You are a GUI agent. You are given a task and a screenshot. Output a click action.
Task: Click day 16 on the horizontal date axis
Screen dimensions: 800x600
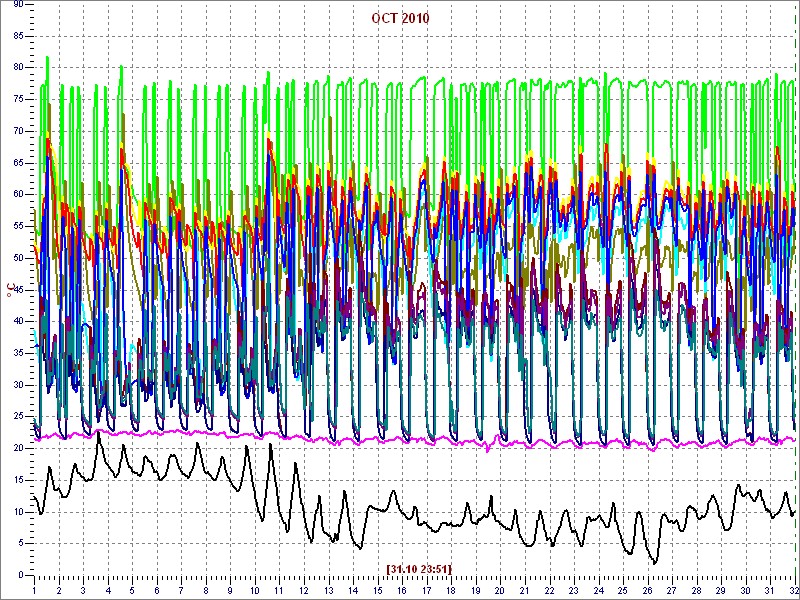[401, 590]
